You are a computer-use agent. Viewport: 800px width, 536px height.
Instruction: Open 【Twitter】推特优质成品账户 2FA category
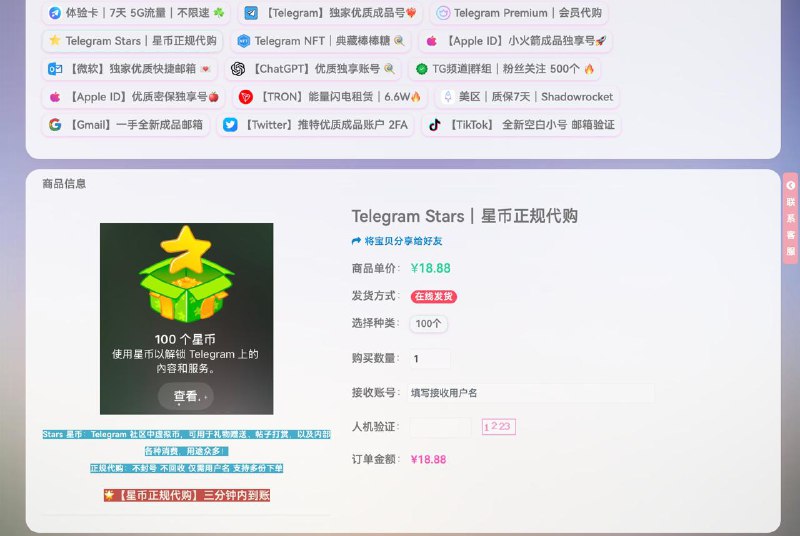pos(315,124)
